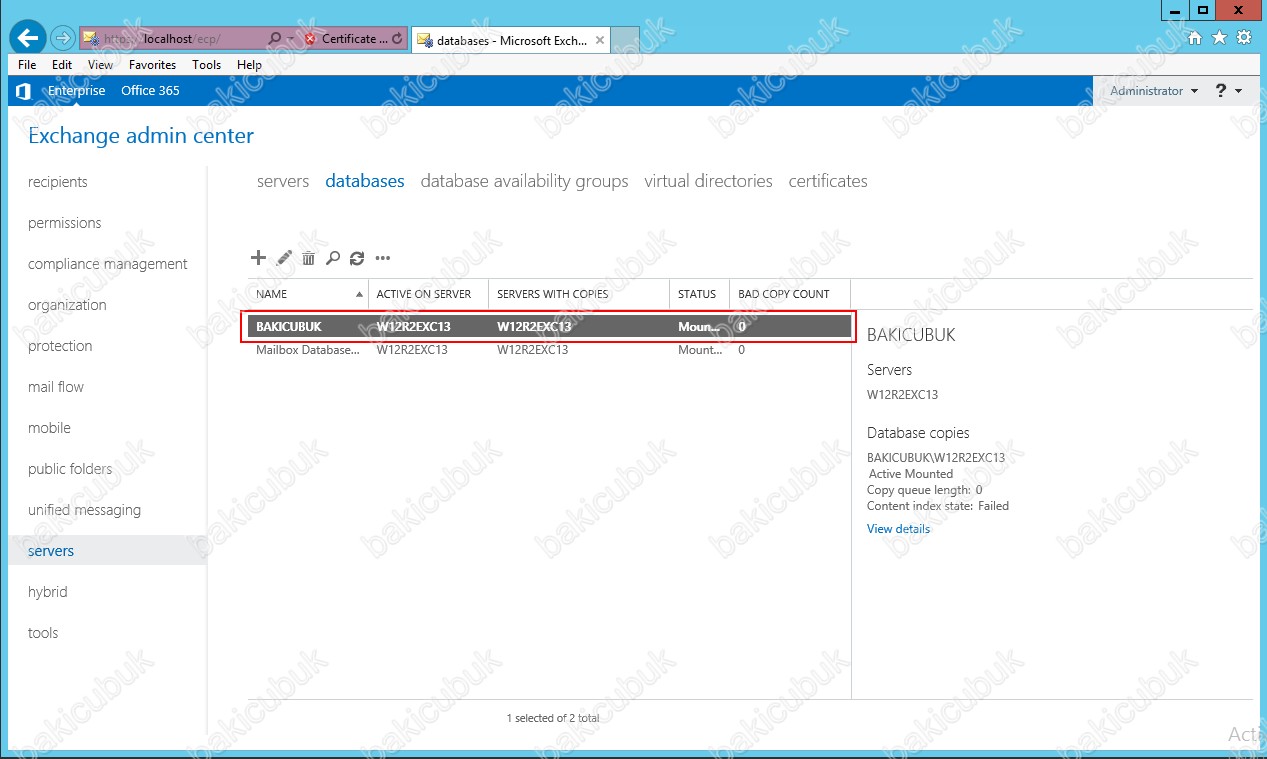Click the Office 365 link in header

point(150,91)
